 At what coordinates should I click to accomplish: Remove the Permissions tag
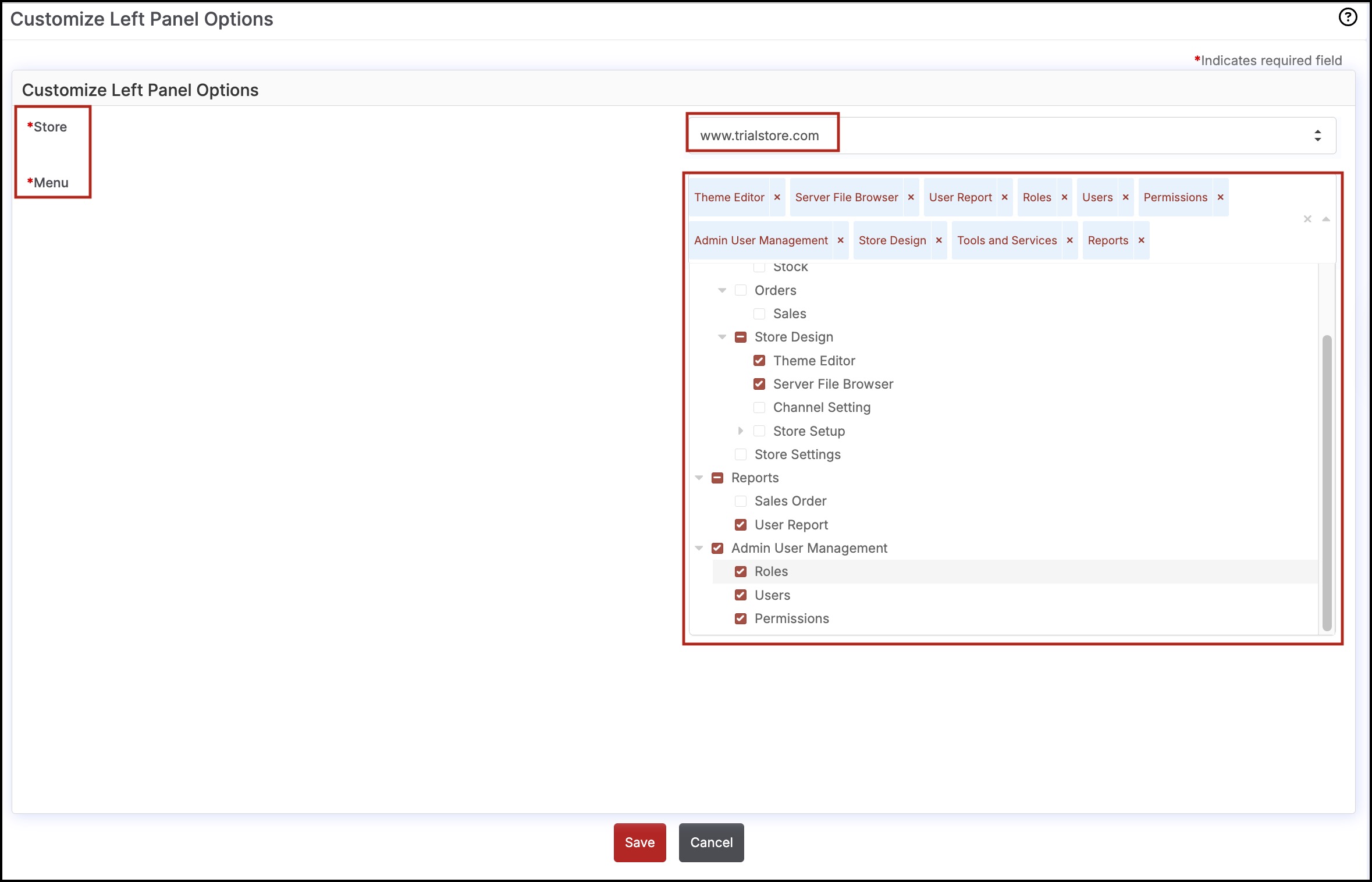click(x=1220, y=197)
